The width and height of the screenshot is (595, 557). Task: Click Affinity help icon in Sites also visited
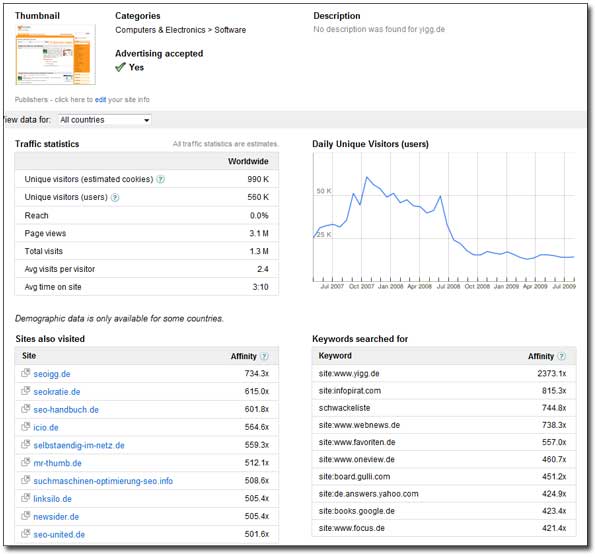click(264, 356)
